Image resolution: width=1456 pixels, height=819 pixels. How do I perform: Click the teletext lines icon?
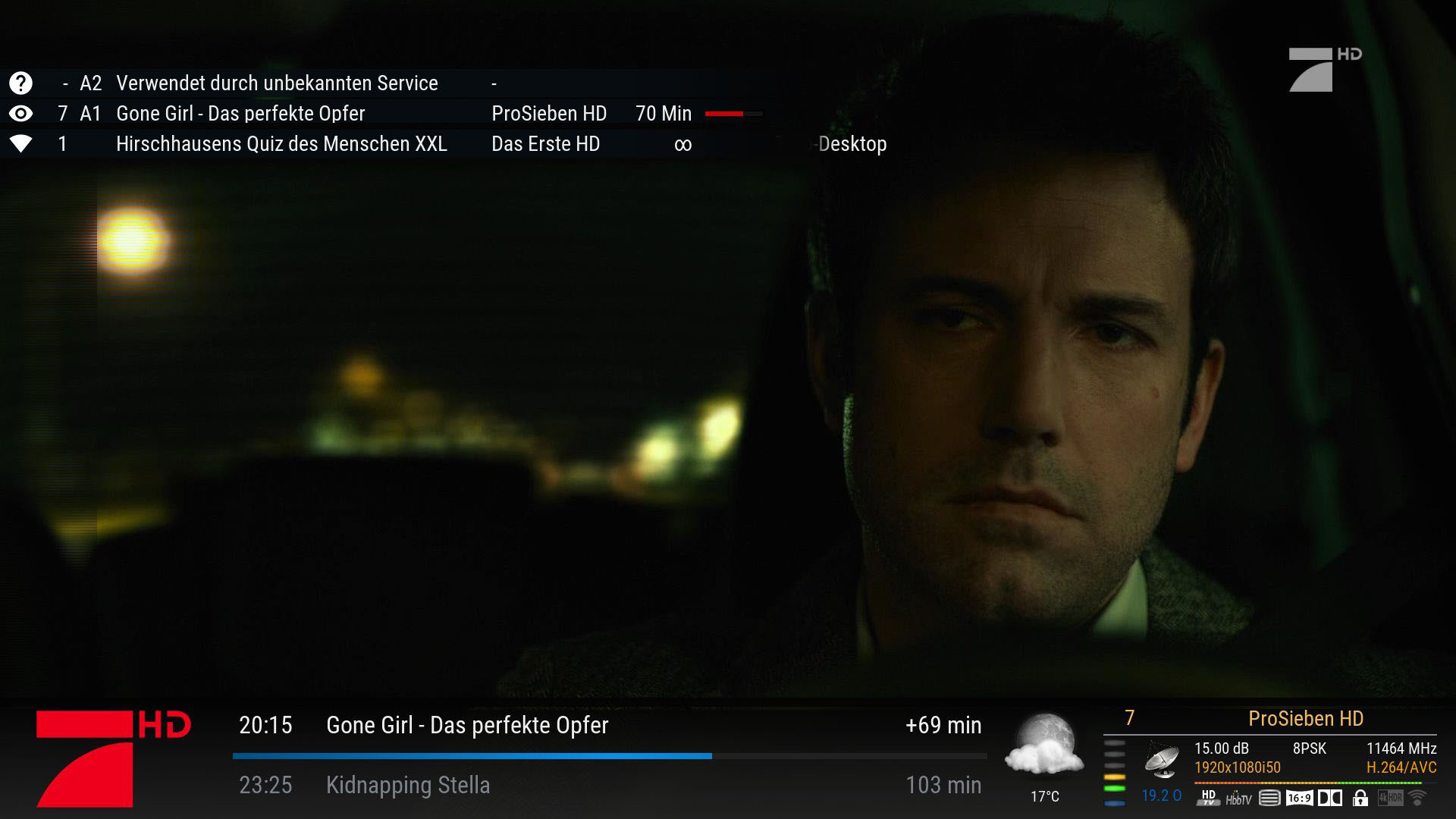click(x=1269, y=798)
